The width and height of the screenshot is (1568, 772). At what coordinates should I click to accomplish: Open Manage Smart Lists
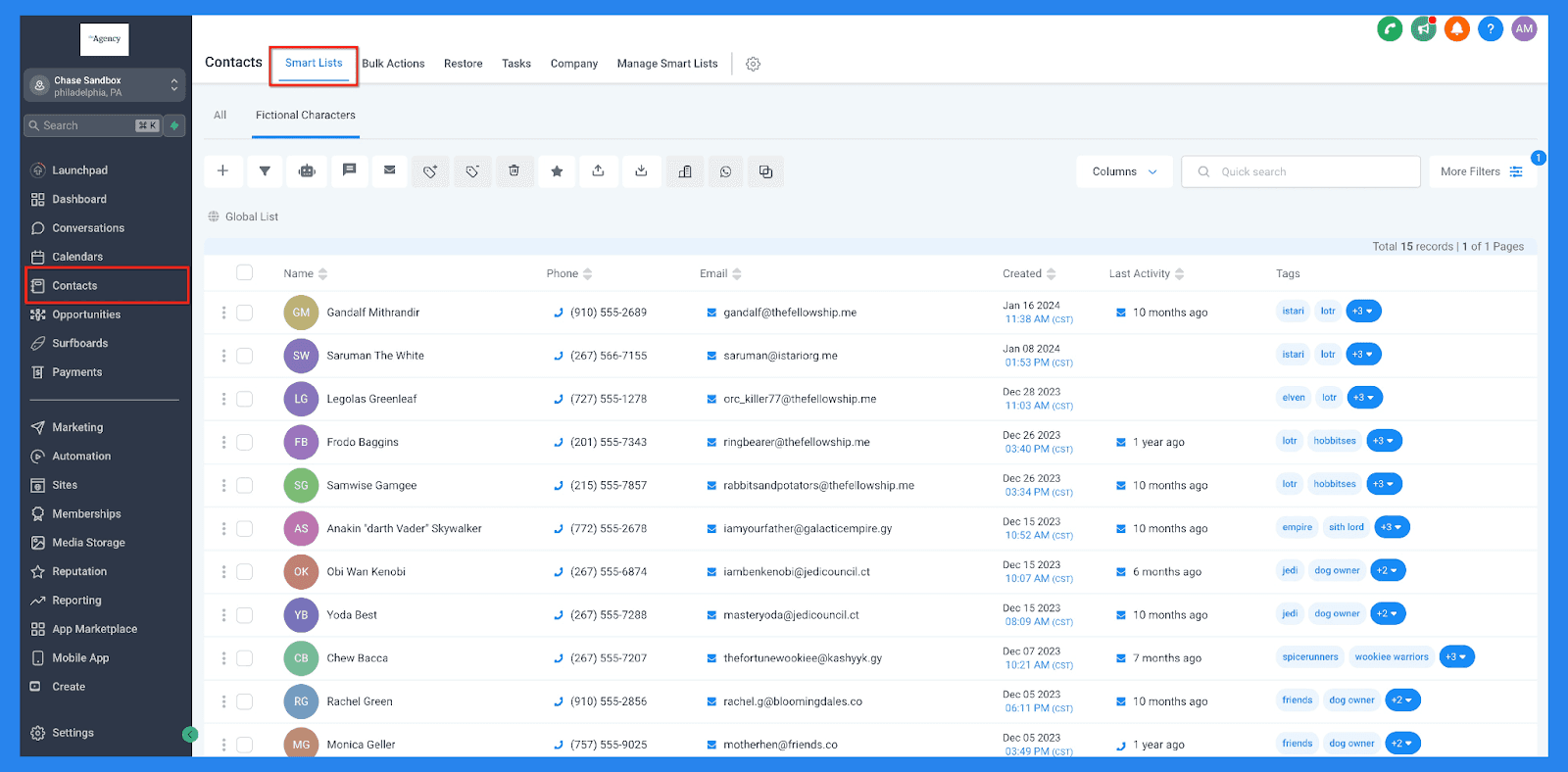[667, 64]
